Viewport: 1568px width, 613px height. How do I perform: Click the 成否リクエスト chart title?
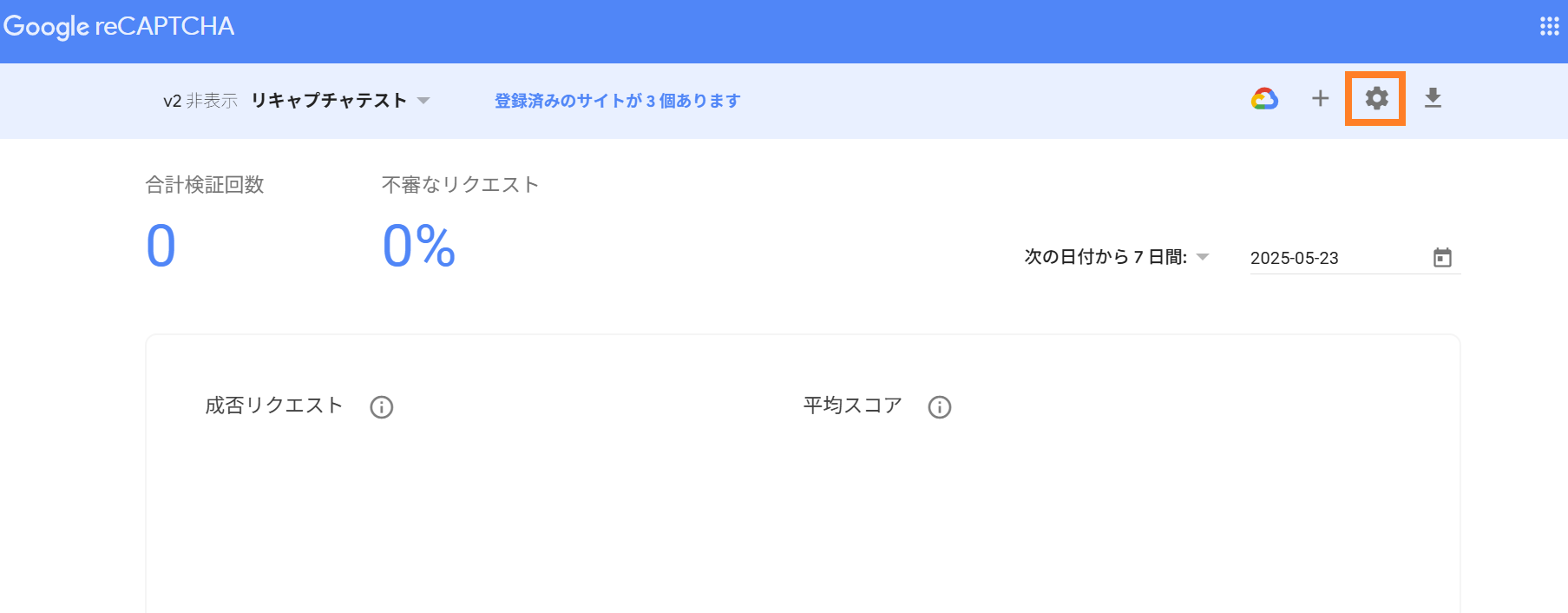pyautogui.click(x=274, y=405)
